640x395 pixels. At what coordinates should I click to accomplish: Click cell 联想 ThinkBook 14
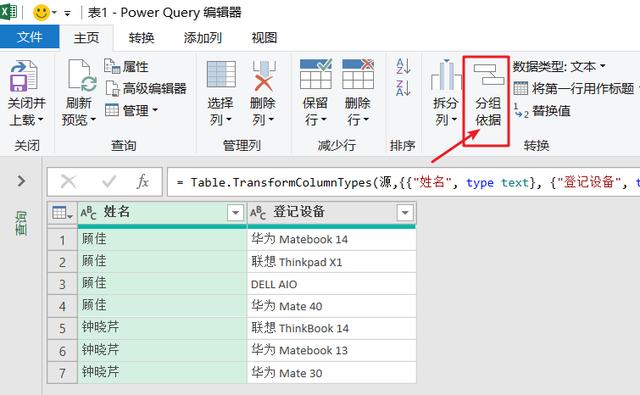click(331, 328)
